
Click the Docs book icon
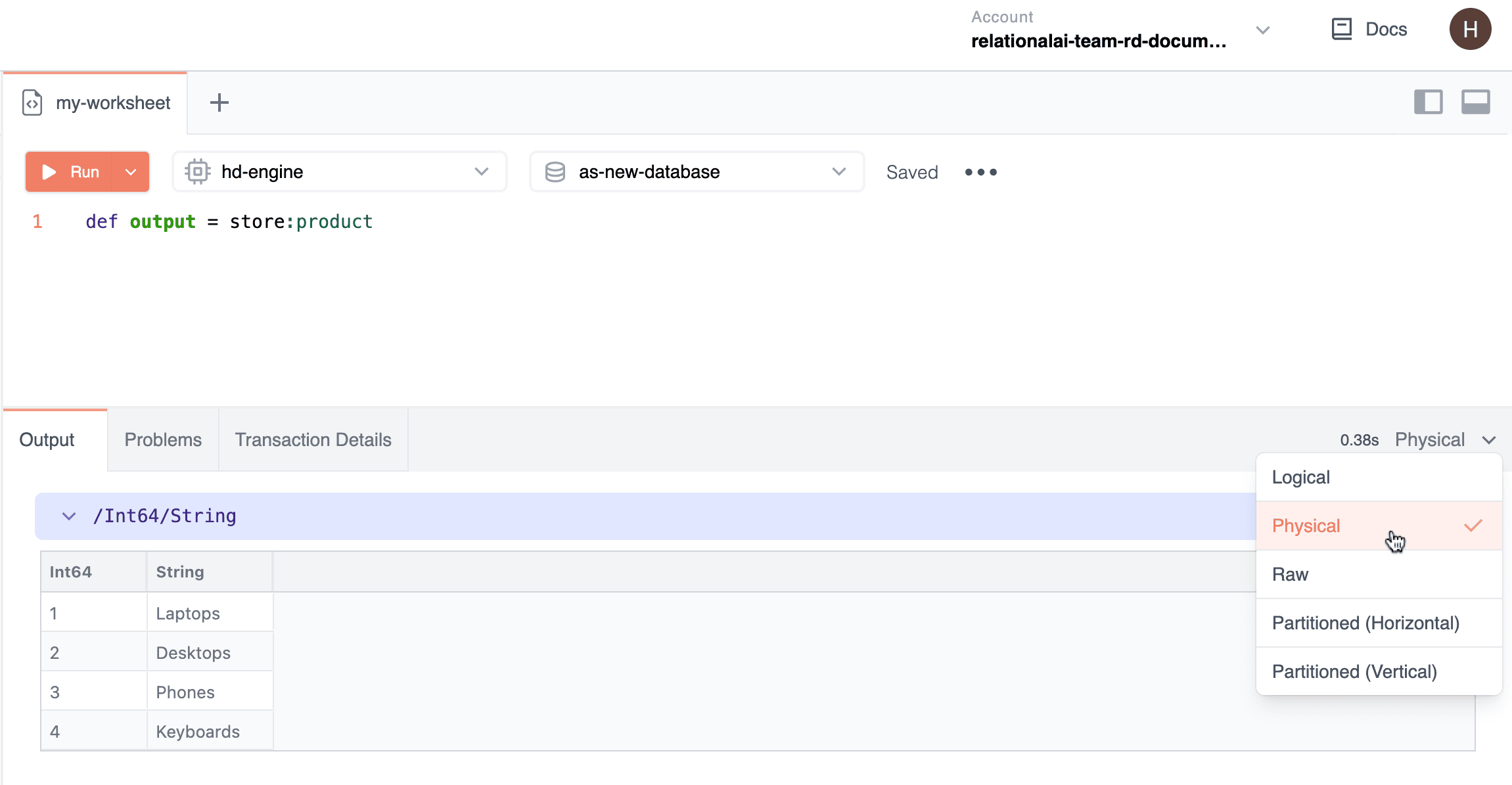tap(1341, 30)
